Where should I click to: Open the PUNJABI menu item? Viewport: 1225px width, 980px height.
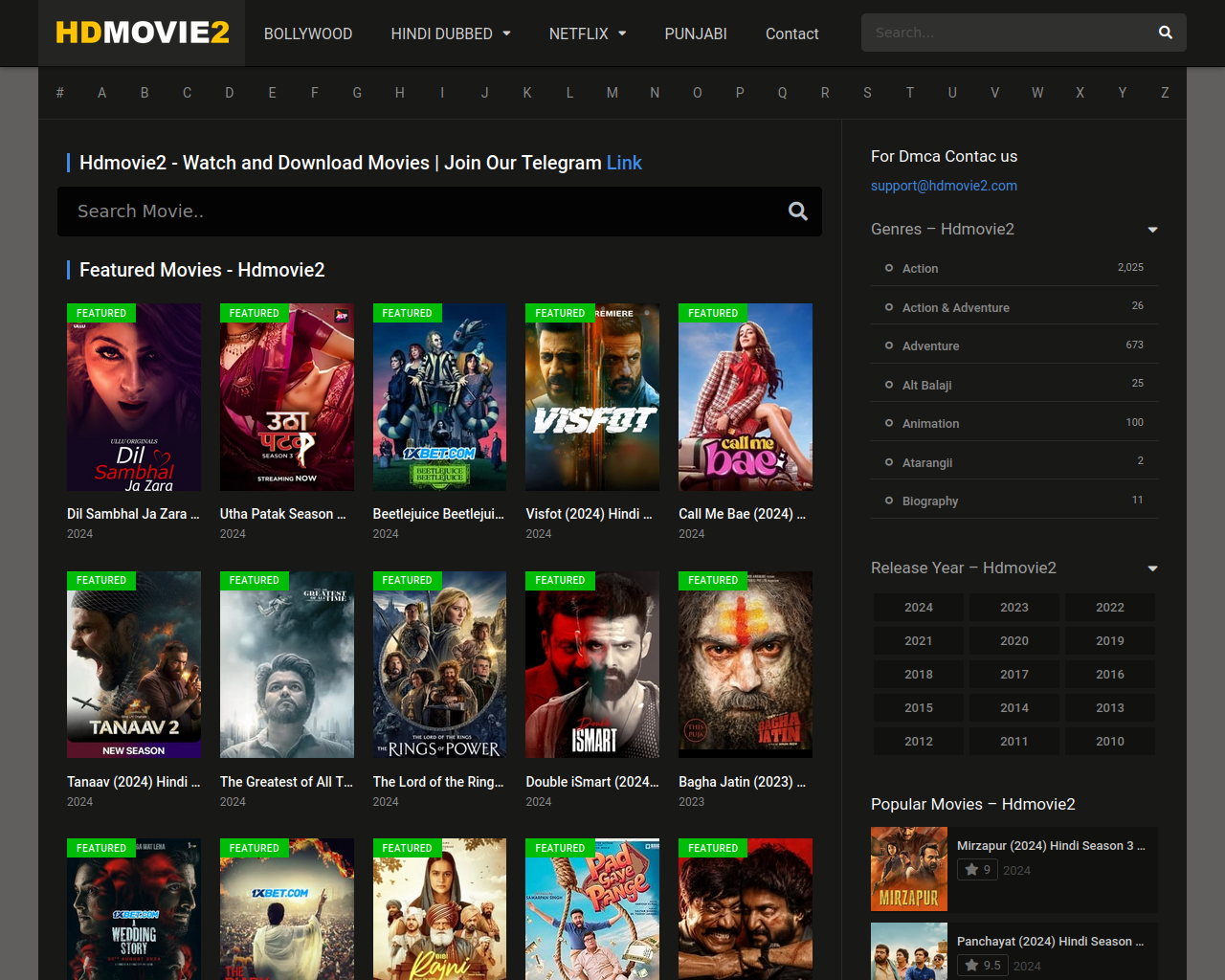(x=696, y=33)
